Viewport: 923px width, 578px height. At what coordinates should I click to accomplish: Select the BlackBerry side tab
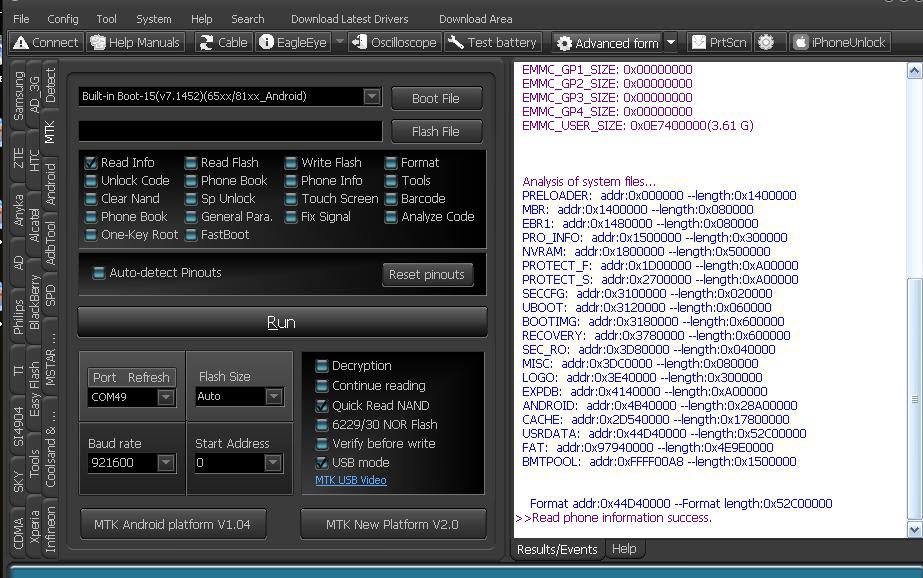(34, 303)
